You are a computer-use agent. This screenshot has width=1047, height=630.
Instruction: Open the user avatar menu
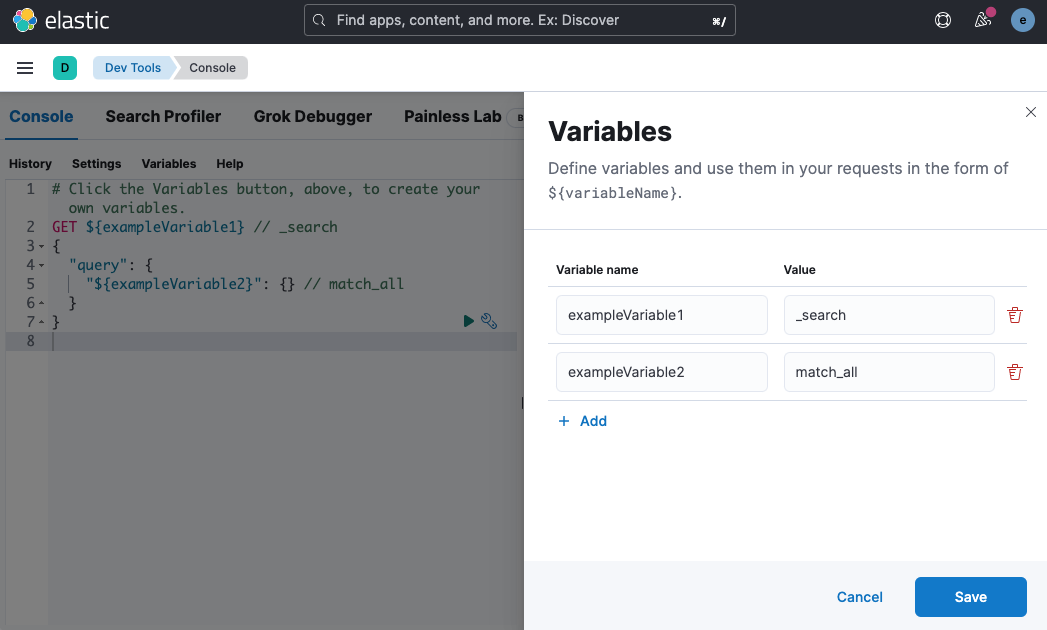click(x=1022, y=19)
